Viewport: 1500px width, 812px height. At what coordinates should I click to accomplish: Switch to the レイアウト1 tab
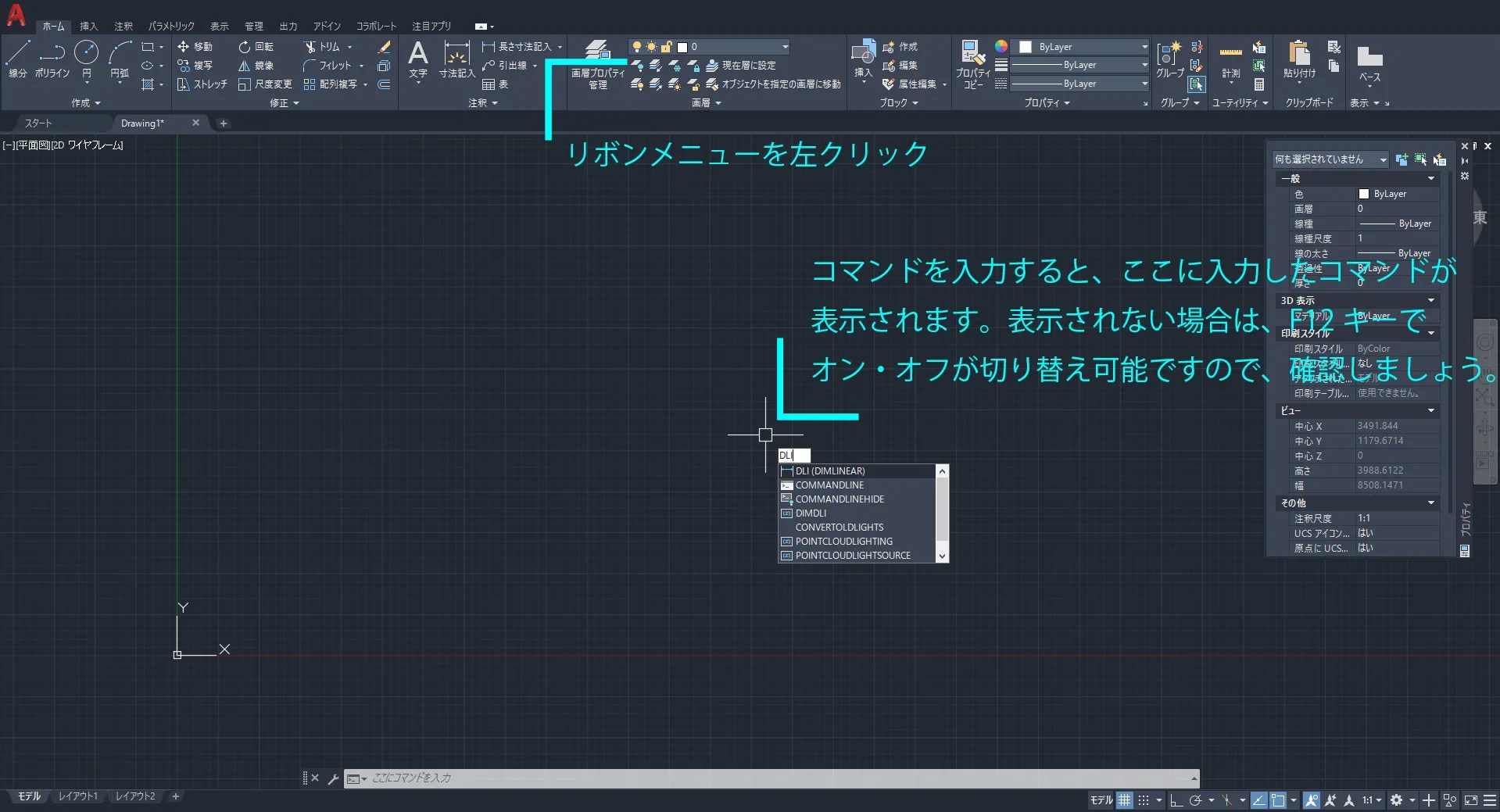click(78, 796)
